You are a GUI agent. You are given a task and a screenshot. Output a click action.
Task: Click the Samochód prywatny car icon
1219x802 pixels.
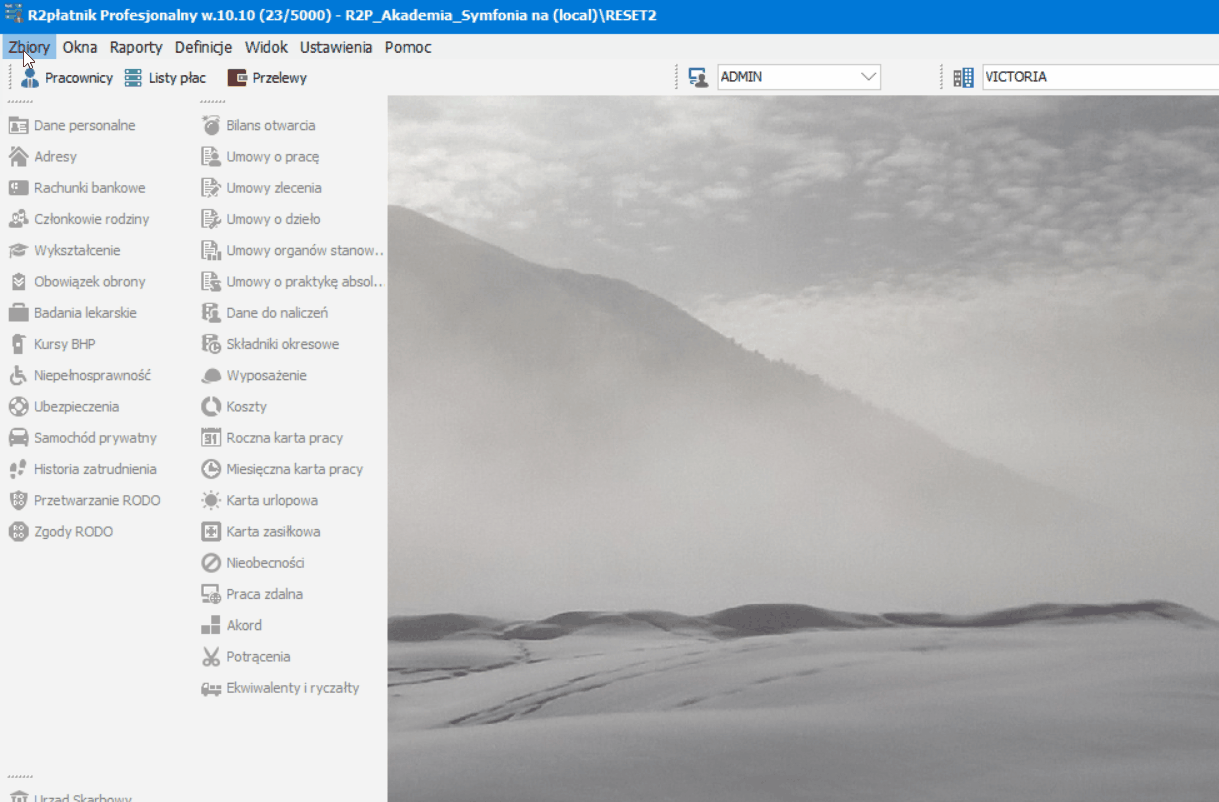(x=18, y=438)
